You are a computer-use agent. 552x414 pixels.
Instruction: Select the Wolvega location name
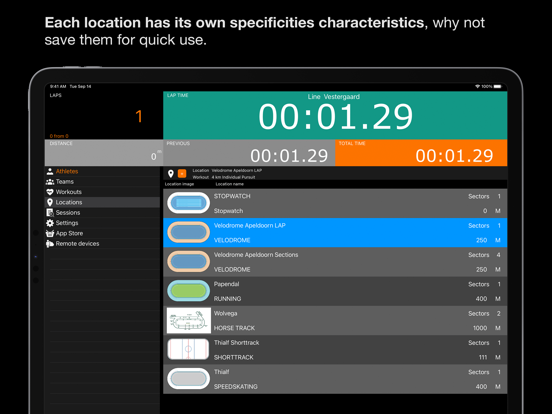225,313
